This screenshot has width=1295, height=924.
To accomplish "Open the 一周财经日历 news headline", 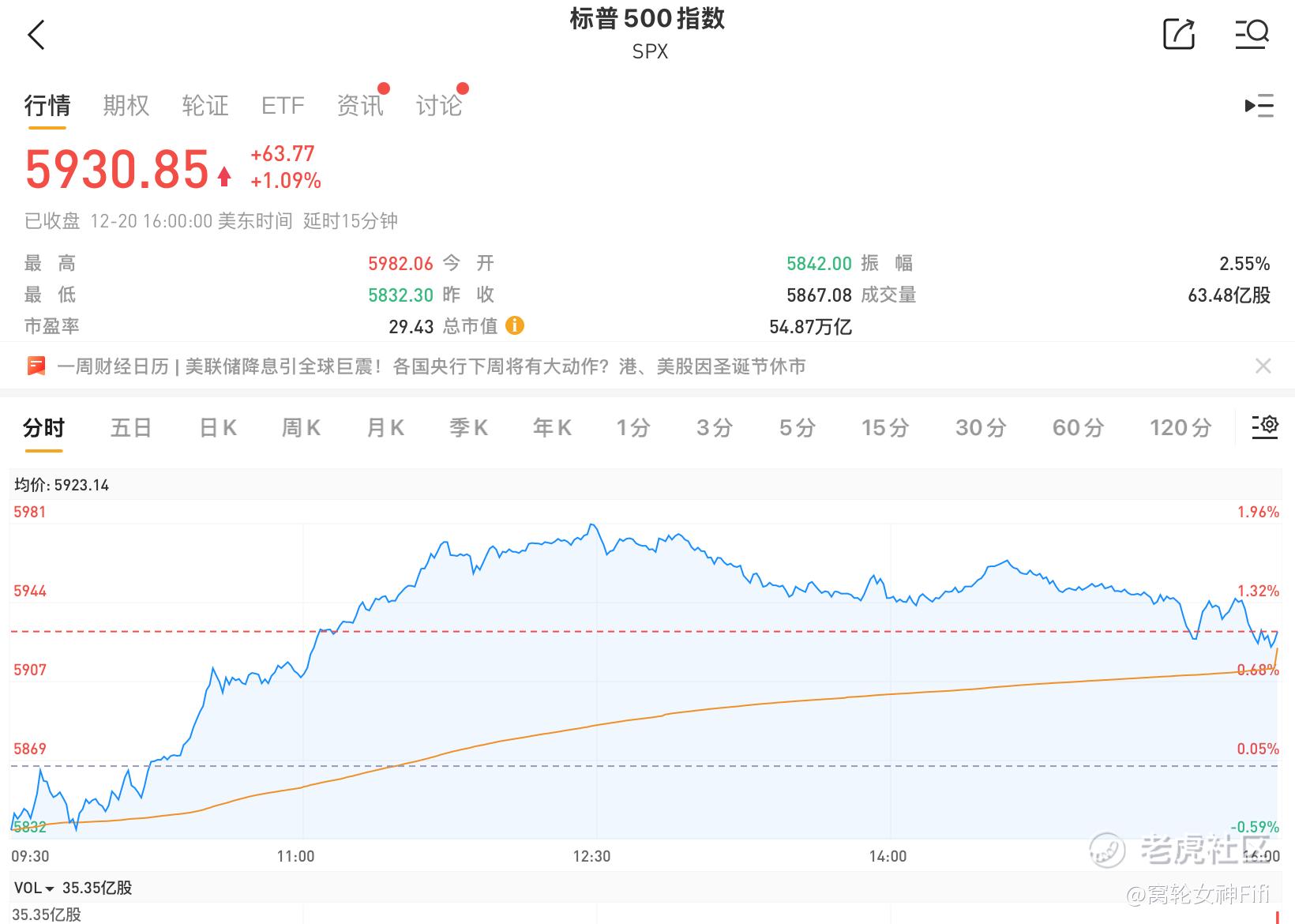I will [x=431, y=366].
